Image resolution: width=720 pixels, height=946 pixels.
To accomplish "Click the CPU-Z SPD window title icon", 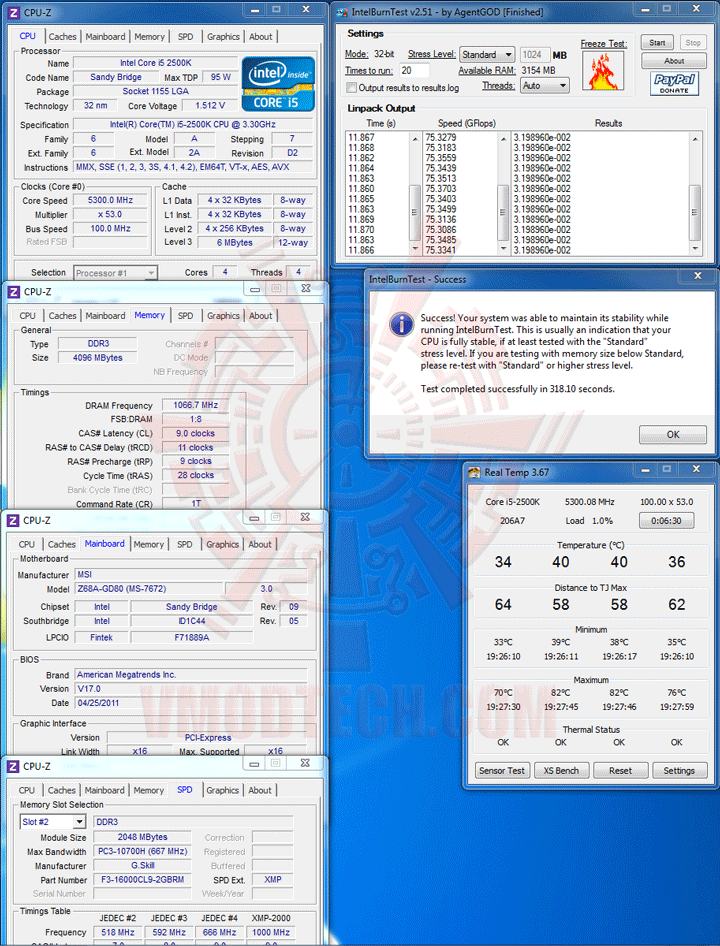I will (x=14, y=767).
